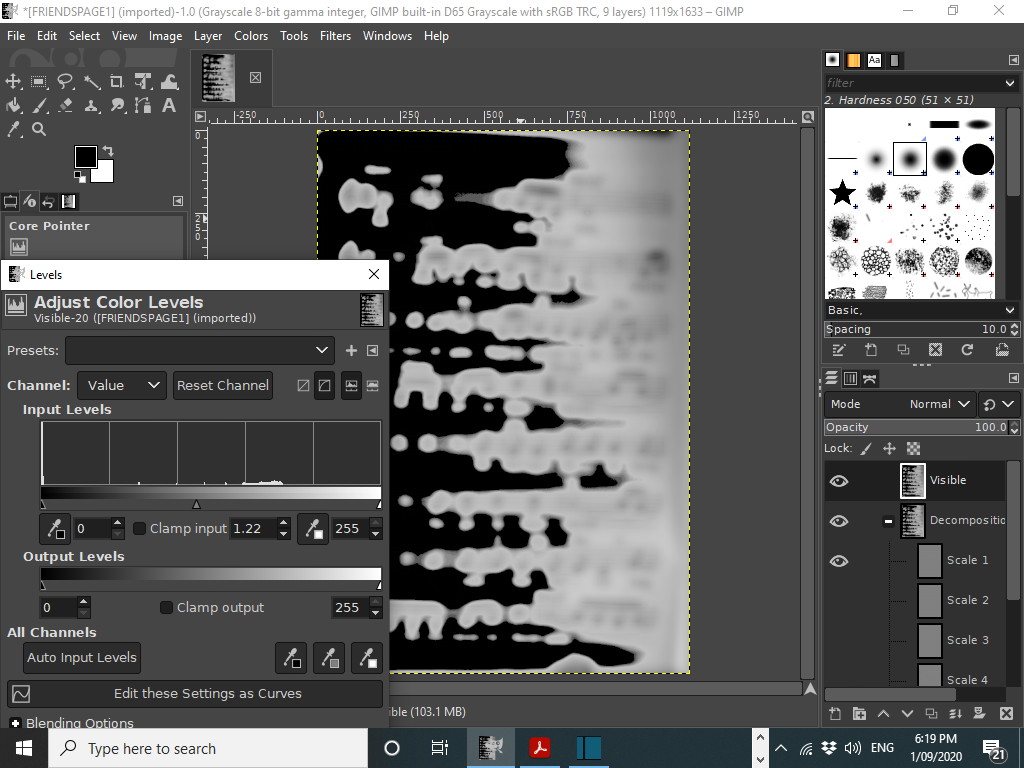The image size is (1024, 768).
Task: Hide the Visible layer
Action: pos(839,481)
